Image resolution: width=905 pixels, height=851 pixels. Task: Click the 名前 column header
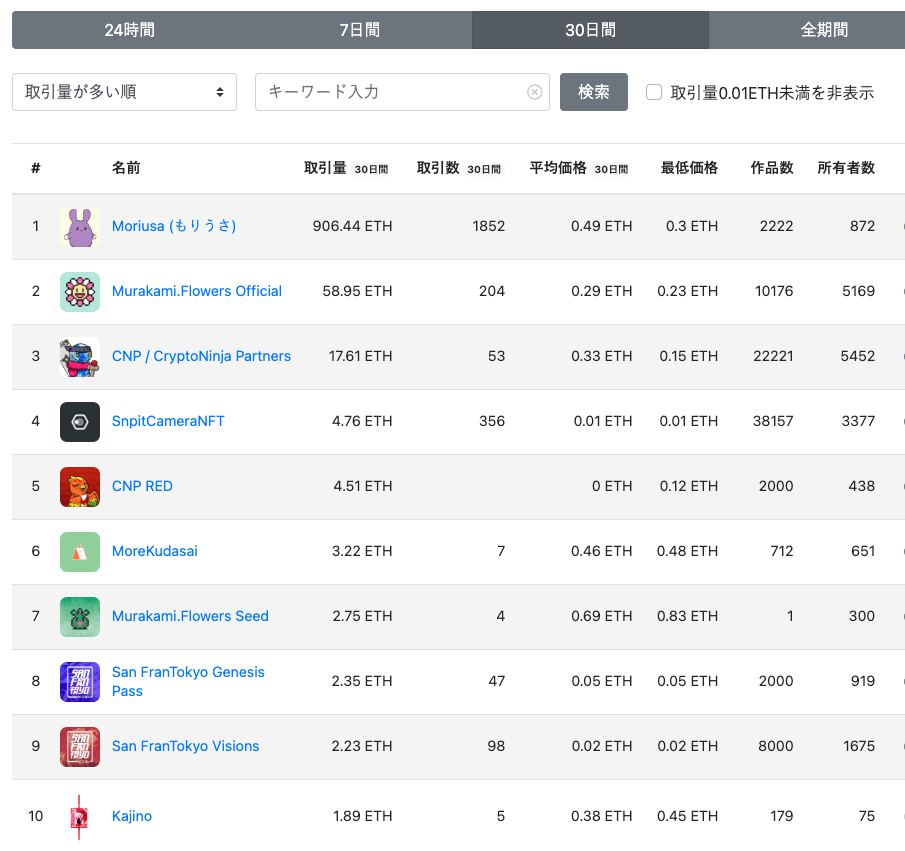tap(126, 168)
